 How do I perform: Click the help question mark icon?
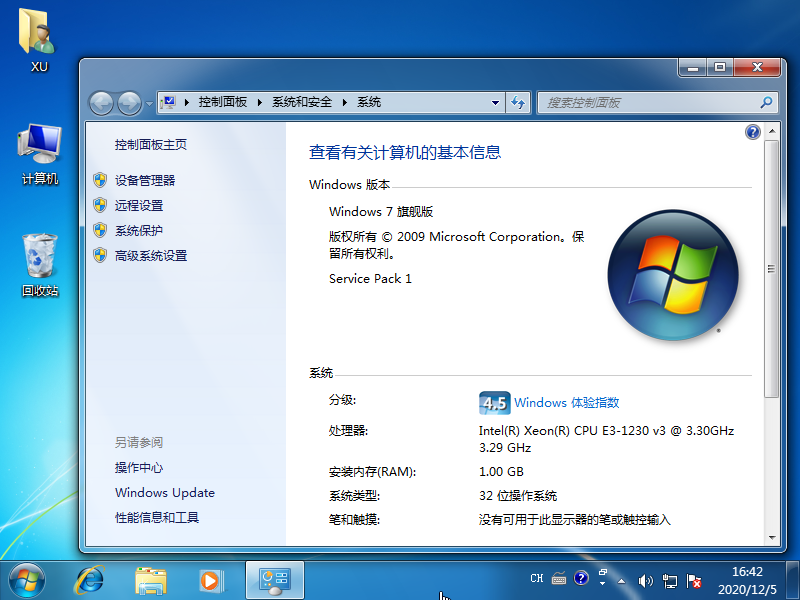coord(753,132)
